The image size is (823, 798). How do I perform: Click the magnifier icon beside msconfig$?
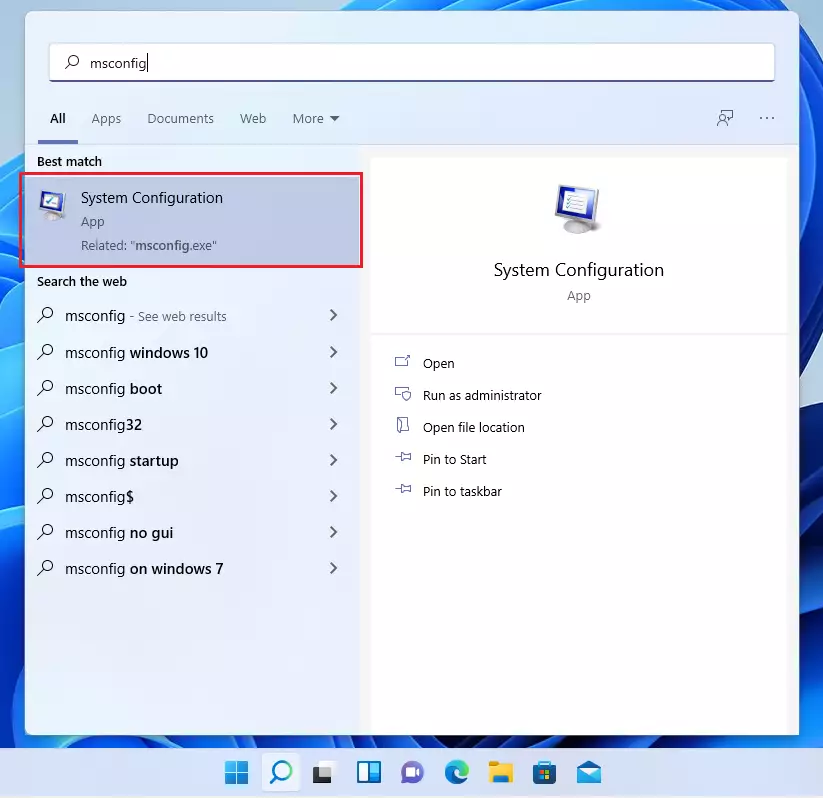[x=46, y=496]
